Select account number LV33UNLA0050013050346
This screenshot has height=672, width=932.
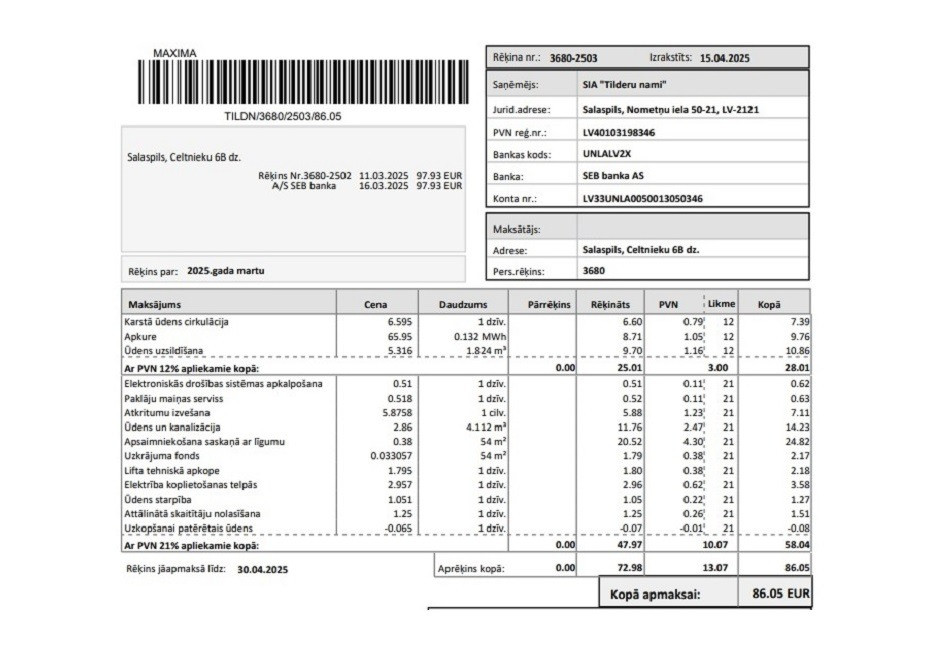point(643,198)
